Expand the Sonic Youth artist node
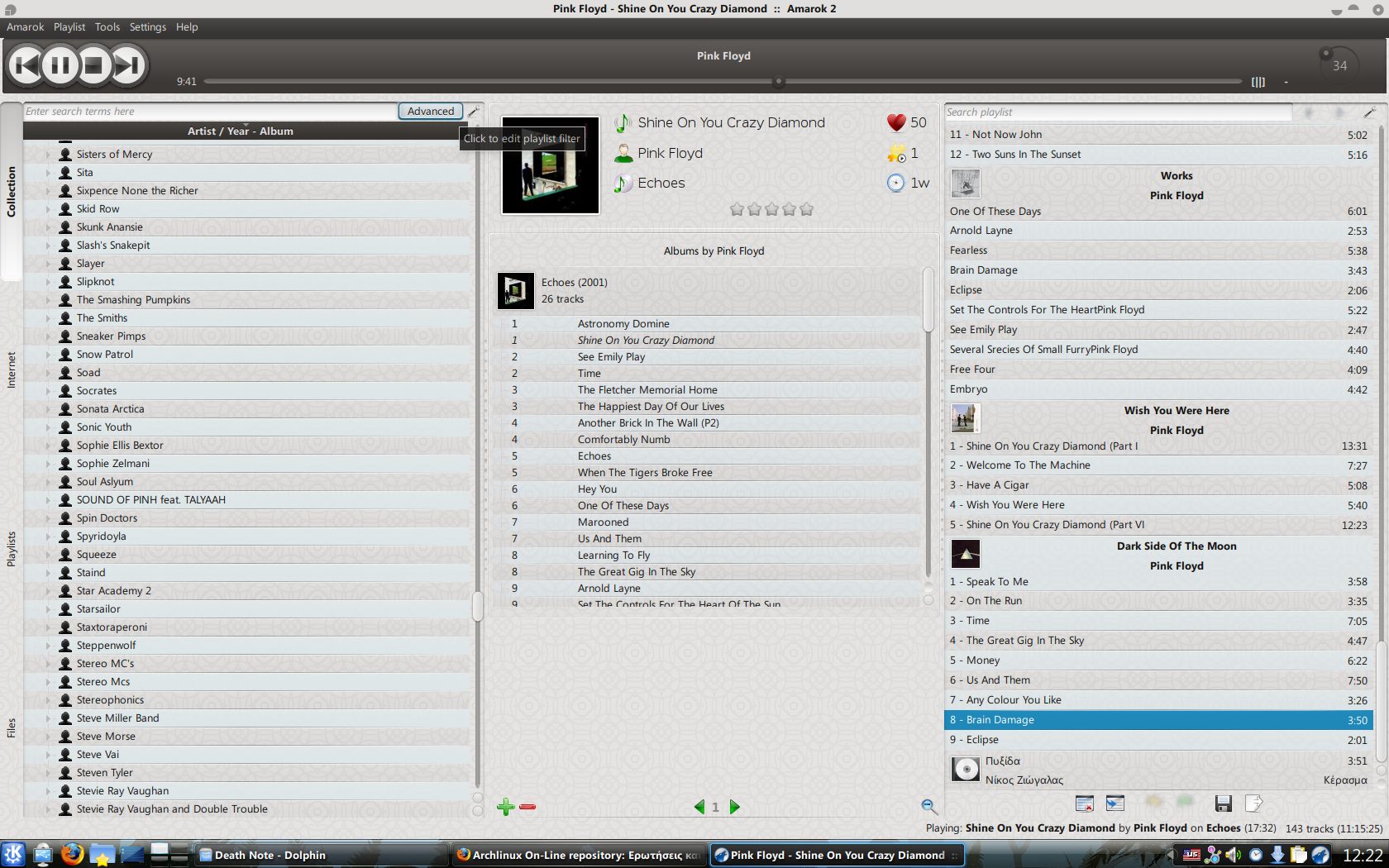Viewport: 1389px width, 868px height. click(x=47, y=427)
